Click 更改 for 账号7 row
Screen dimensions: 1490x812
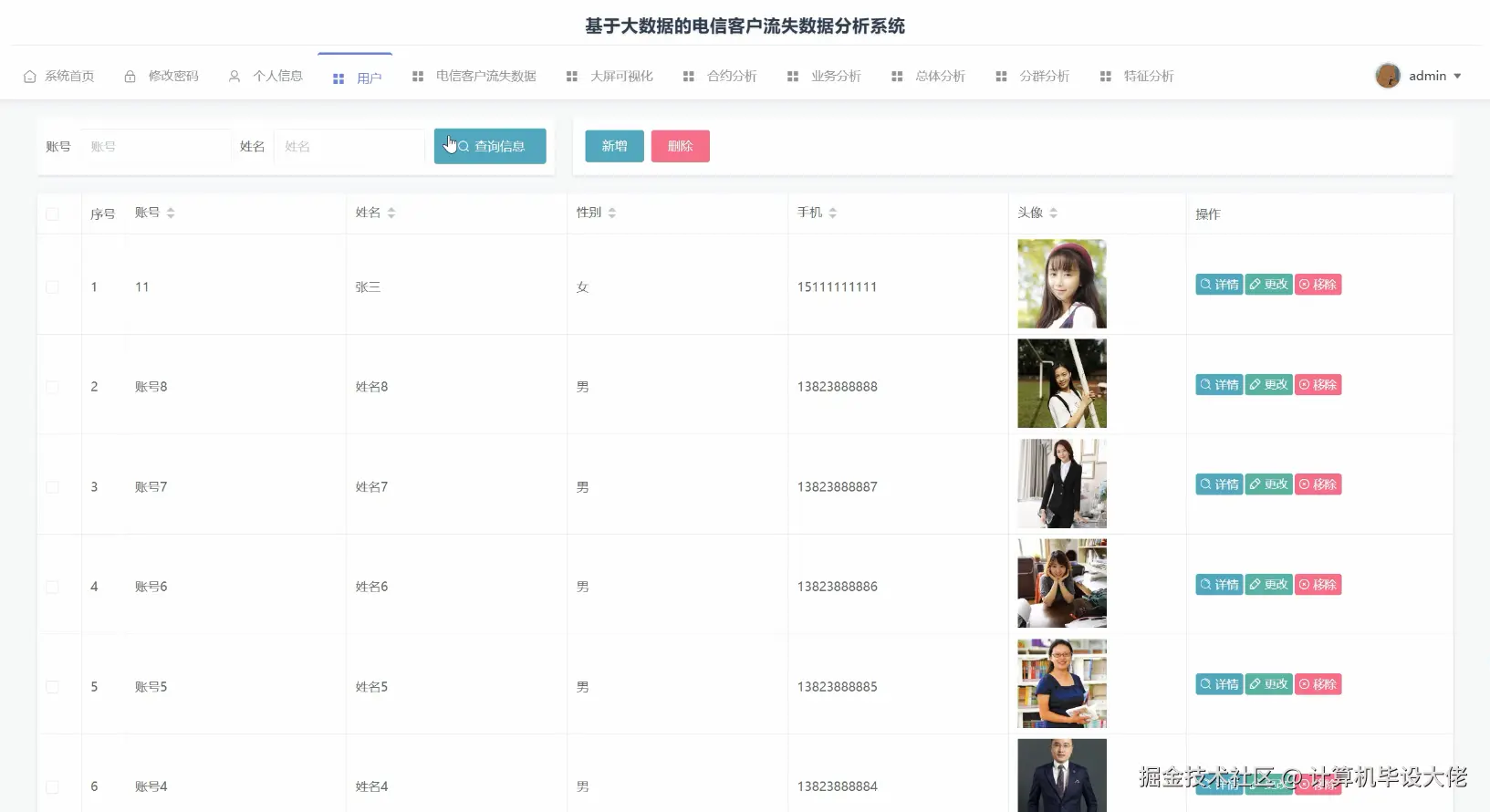pyautogui.click(x=1269, y=484)
